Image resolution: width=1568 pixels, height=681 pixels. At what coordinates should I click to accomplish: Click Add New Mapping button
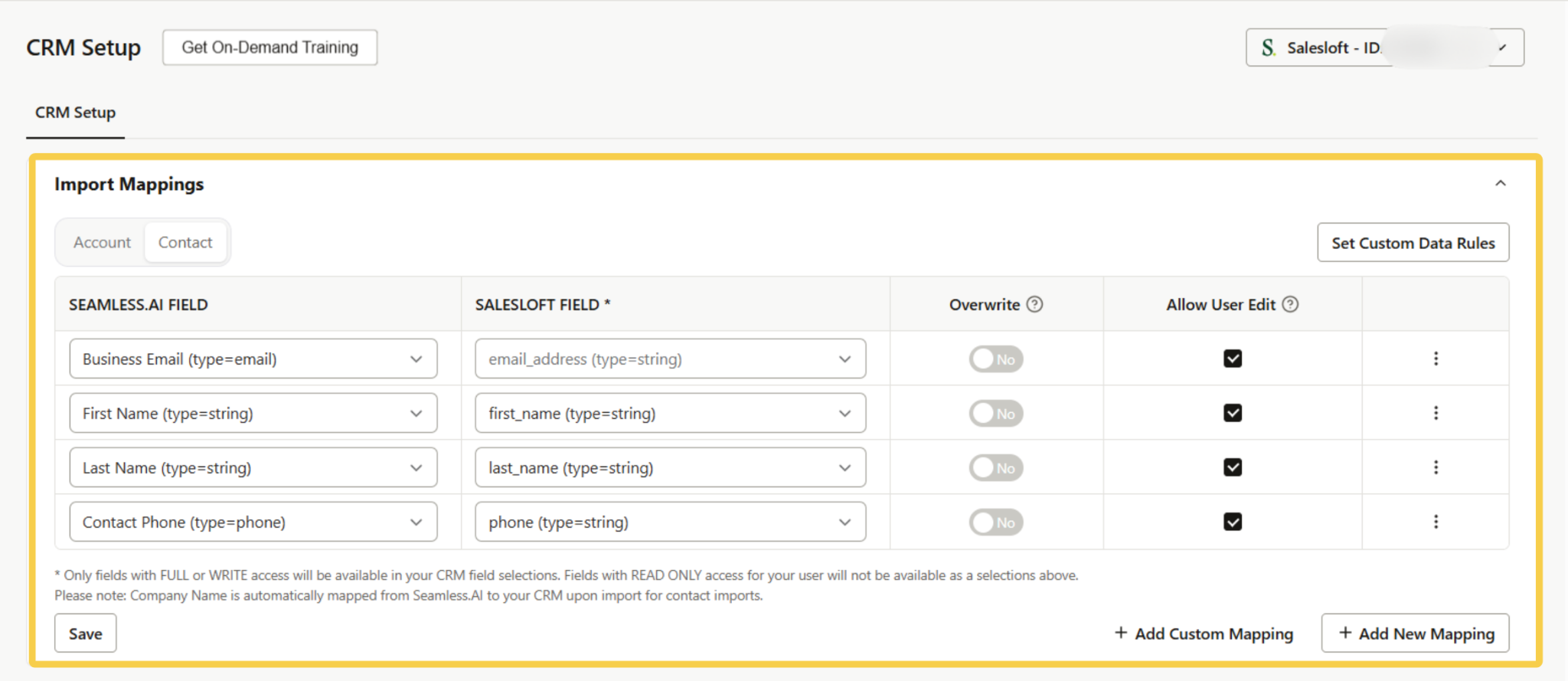click(1416, 634)
